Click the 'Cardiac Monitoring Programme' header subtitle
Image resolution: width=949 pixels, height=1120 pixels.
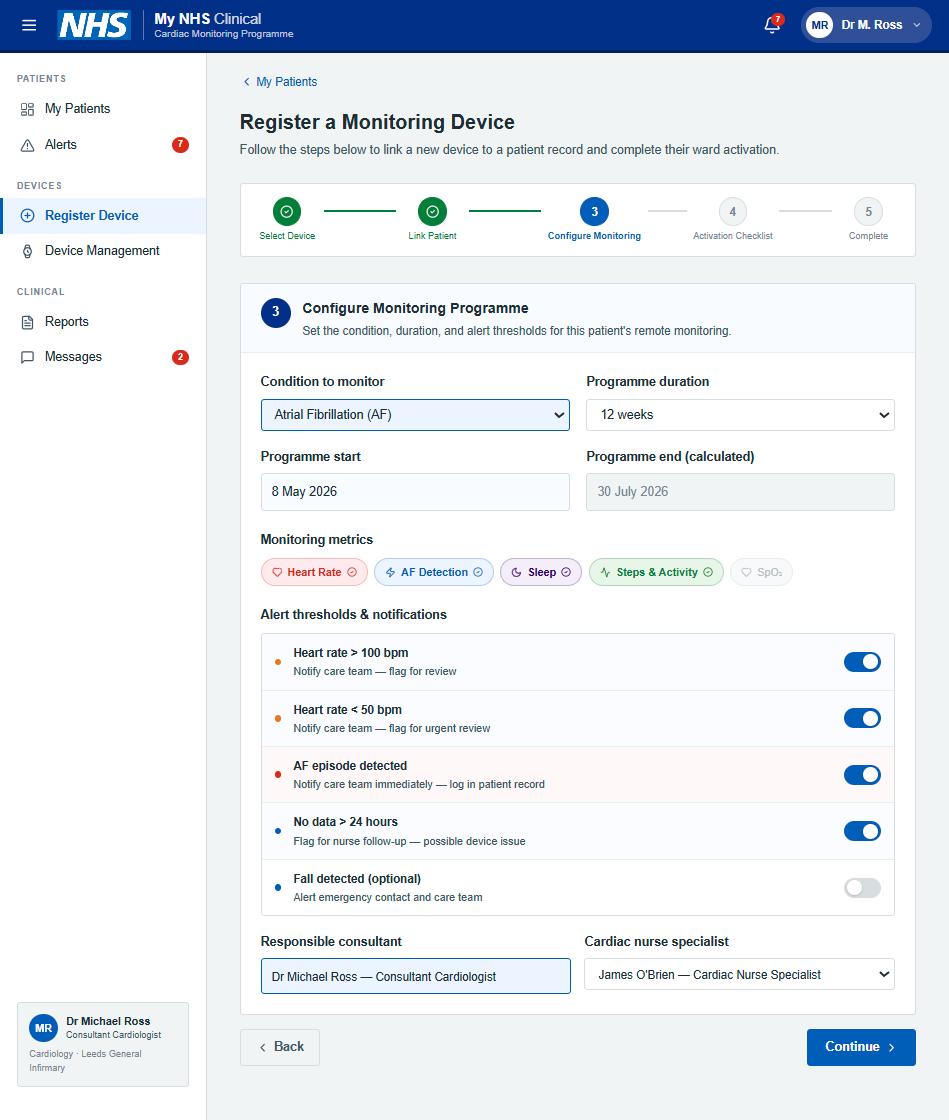pos(224,34)
